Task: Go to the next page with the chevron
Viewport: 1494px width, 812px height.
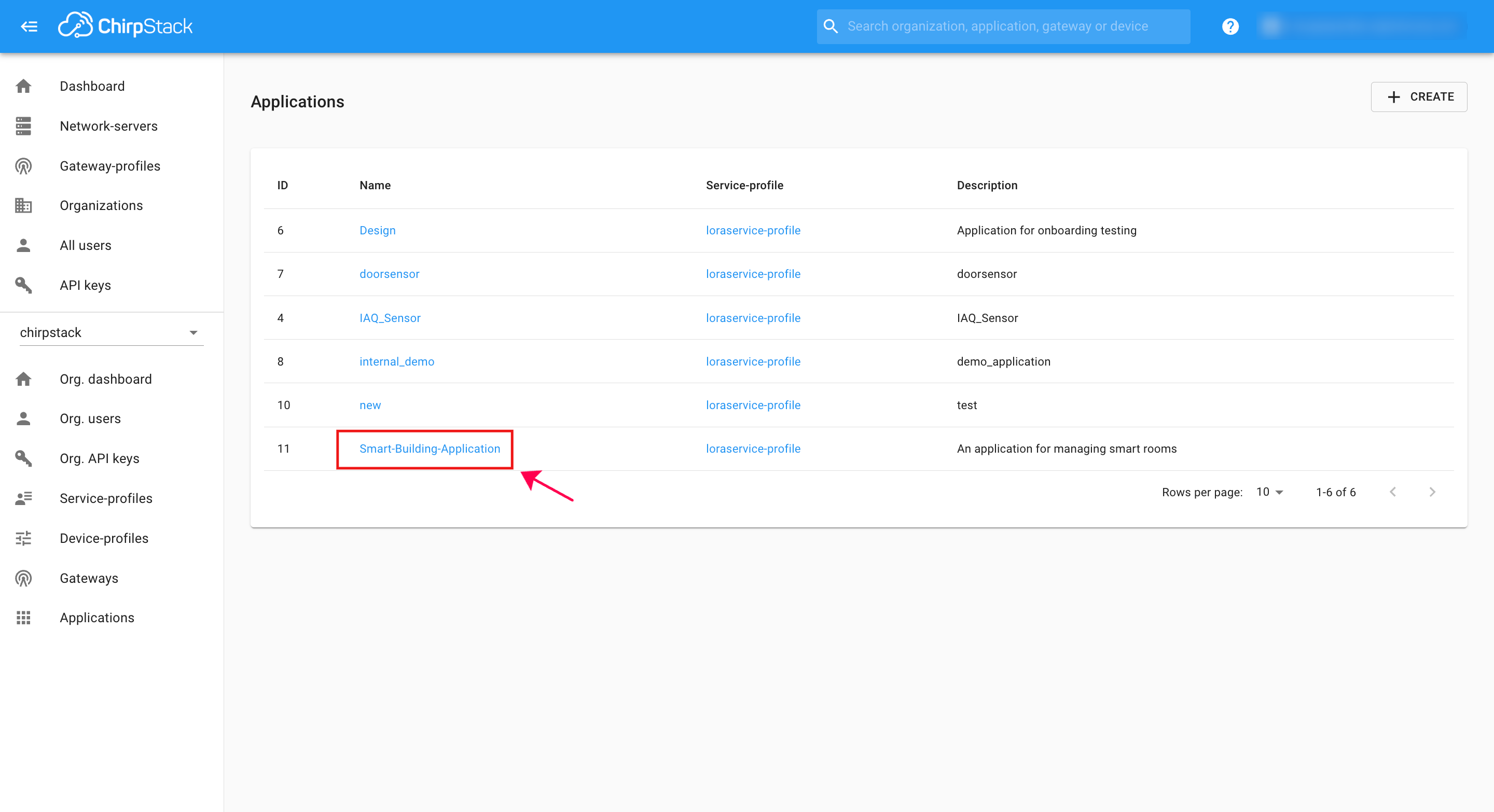Action: point(1432,492)
